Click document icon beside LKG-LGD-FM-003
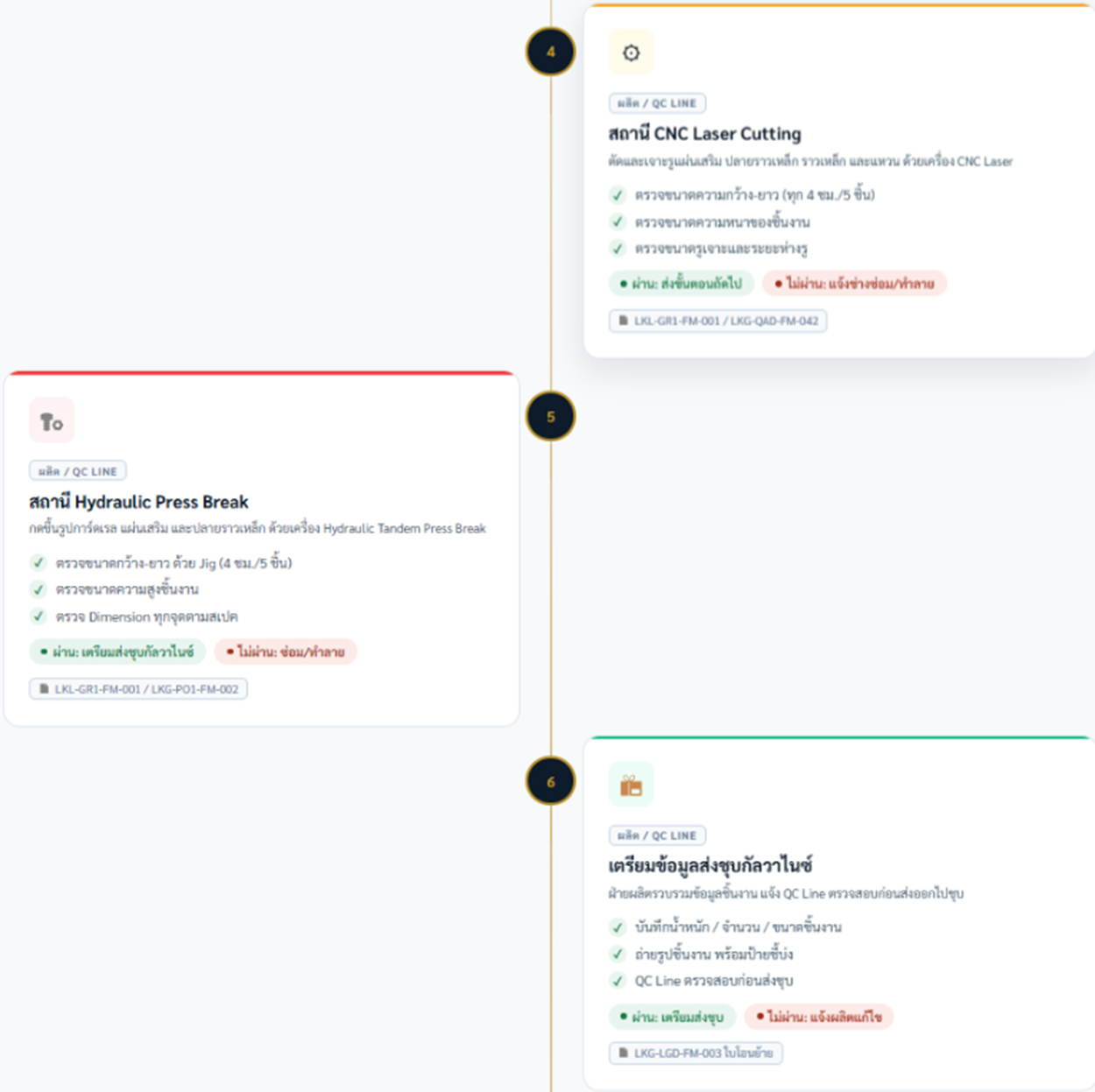 coord(624,1053)
